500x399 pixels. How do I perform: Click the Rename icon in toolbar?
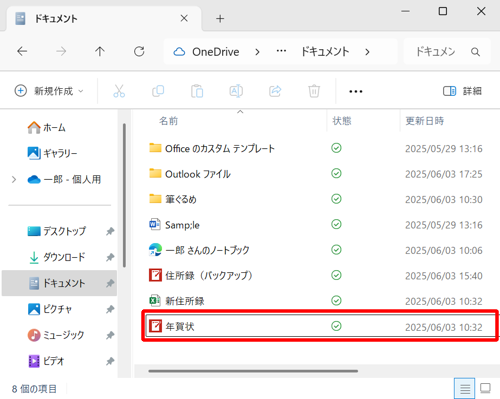tap(236, 91)
